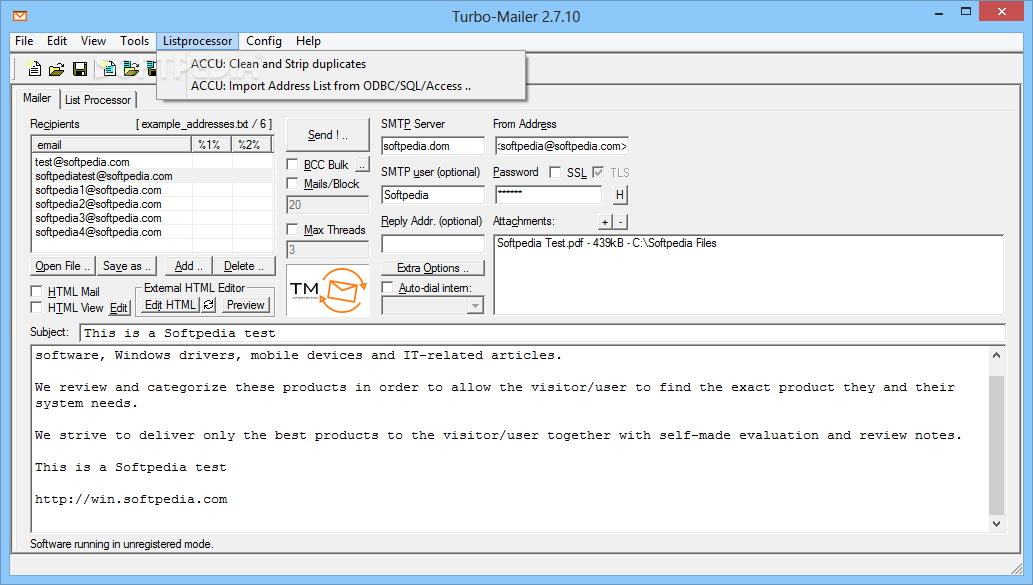The image size is (1033, 585).
Task: Click the '..' button next to BCC Bulk
Action: [362, 165]
